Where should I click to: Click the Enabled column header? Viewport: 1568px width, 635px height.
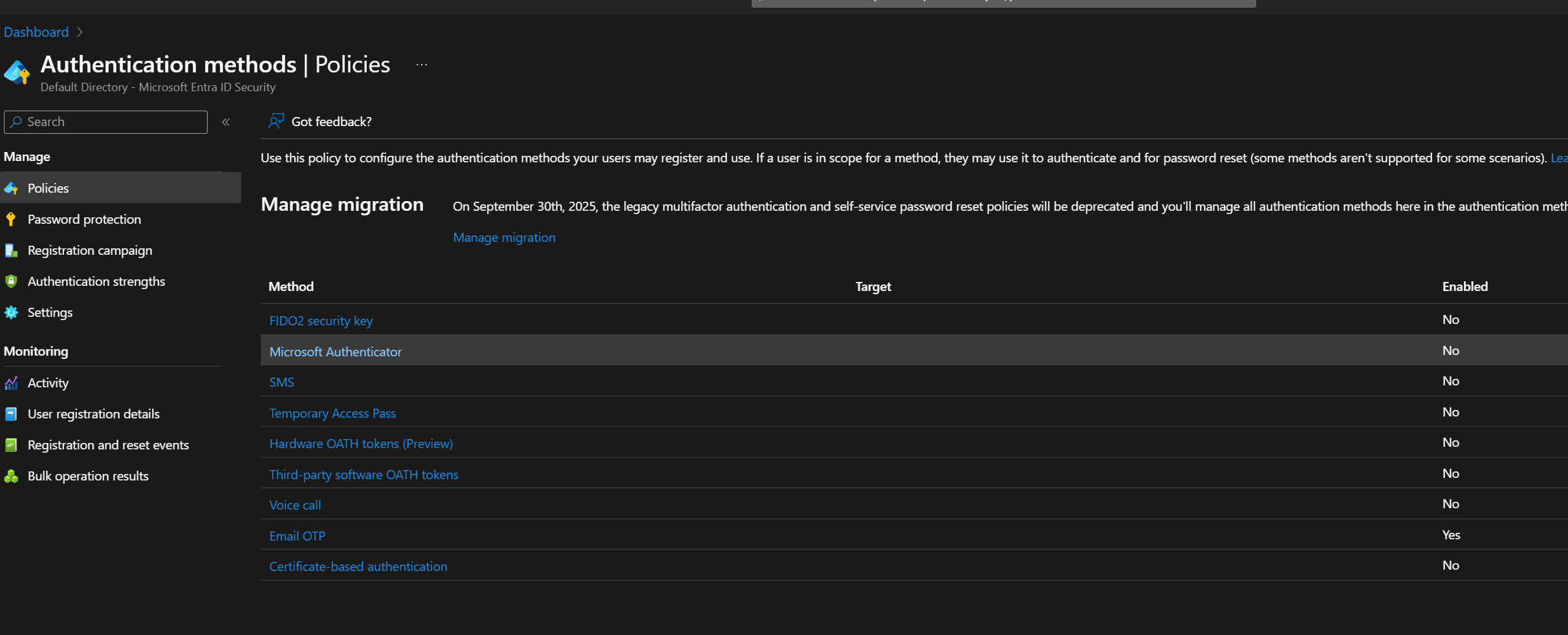point(1465,286)
